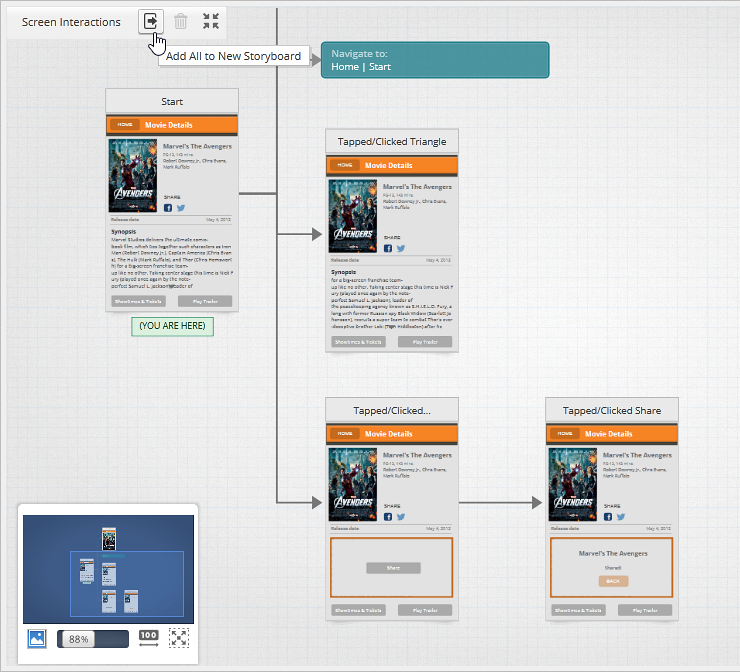Click the Screen Interactions panel title
This screenshot has width=740, height=672.
[x=71, y=22]
